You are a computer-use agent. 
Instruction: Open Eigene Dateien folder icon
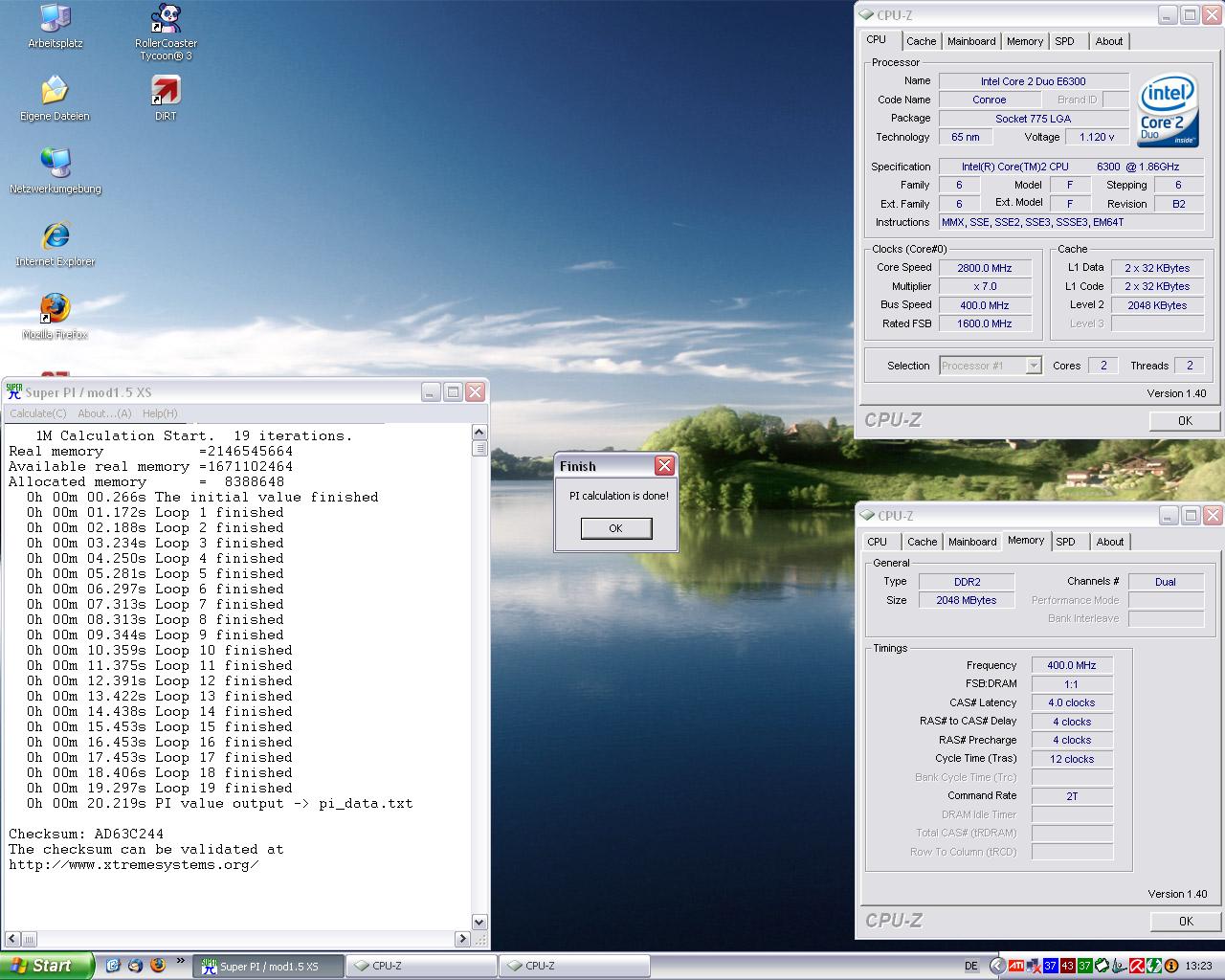pos(55,100)
